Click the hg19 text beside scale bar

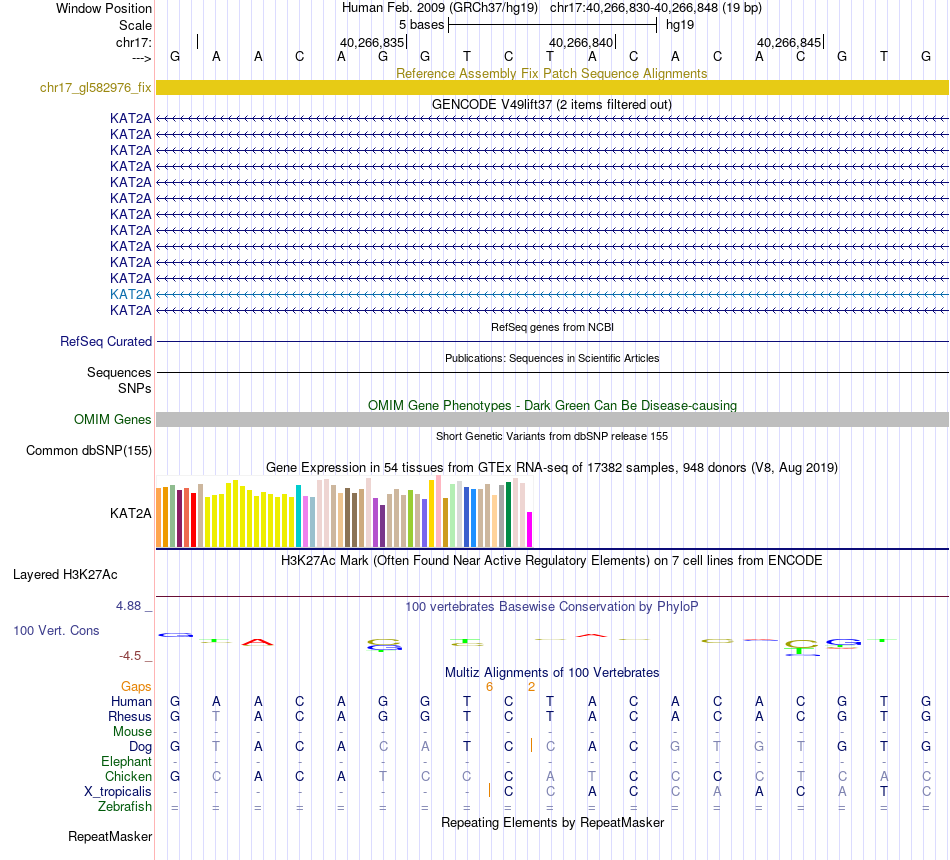pyautogui.click(x=680, y=25)
